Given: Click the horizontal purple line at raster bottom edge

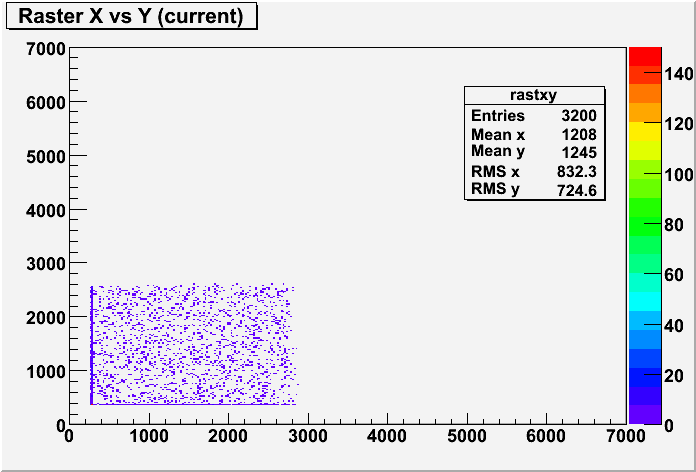Looking at the screenshot, I should (193, 404).
